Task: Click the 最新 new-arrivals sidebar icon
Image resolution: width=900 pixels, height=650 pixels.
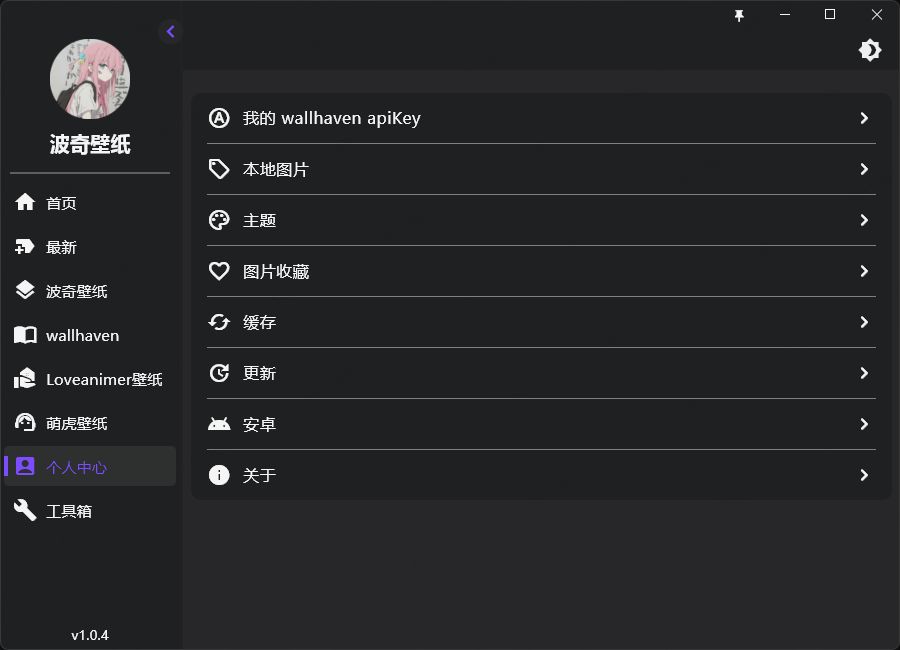Action: (25, 247)
